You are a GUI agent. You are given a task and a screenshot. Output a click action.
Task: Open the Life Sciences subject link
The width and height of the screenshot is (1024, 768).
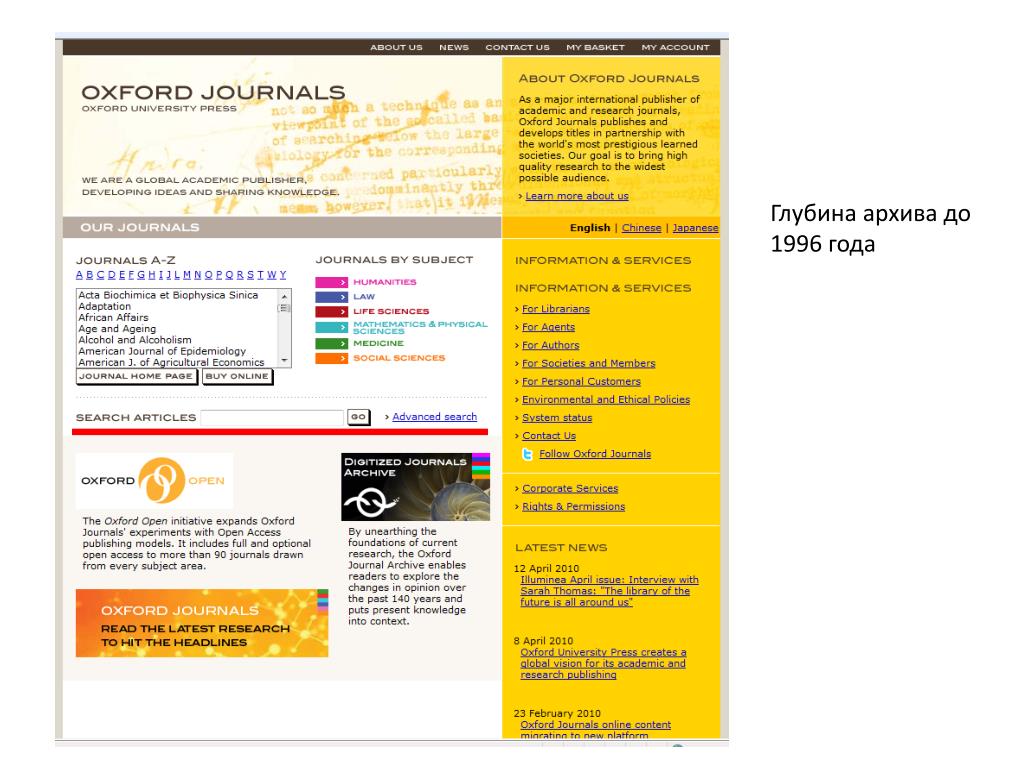[x=391, y=312]
